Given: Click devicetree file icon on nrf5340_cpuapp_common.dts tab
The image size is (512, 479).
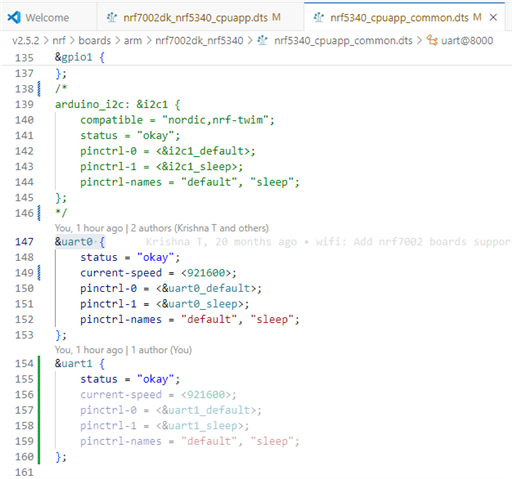Looking at the screenshot, I should (x=319, y=17).
